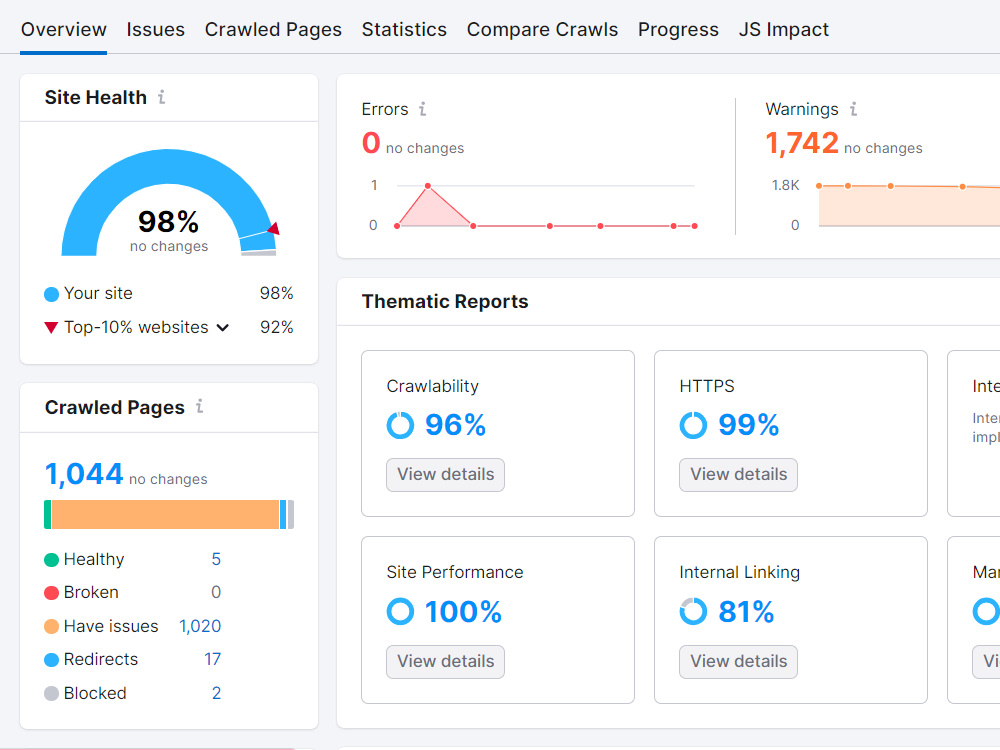The height and width of the screenshot is (750, 1000).
Task: Click the blue Redirects legend dot
Action: pos(52,660)
